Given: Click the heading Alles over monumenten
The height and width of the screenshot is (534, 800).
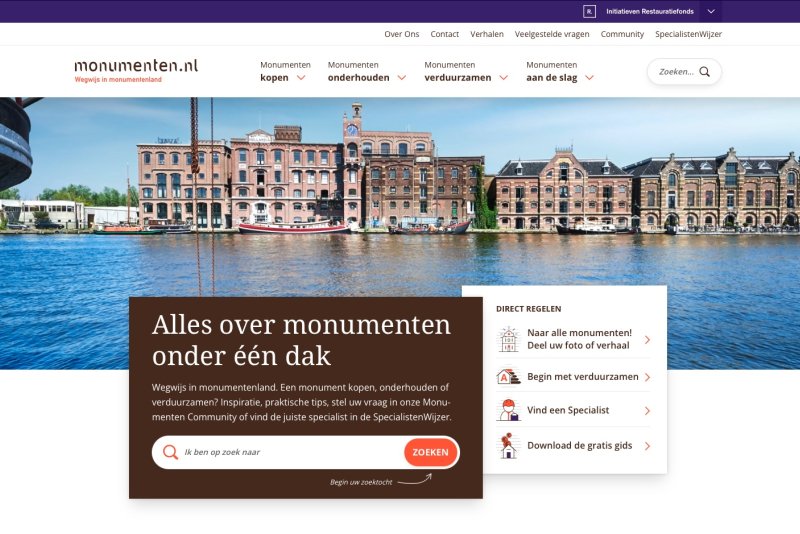Looking at the screenshot, I should click(x=301, y=340).
